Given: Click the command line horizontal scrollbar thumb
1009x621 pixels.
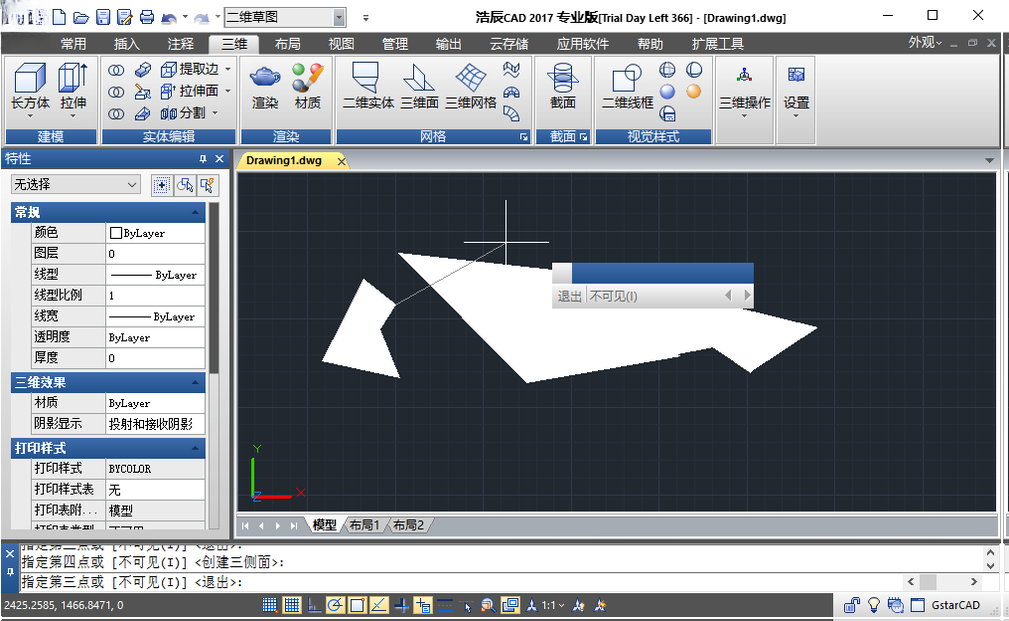Looking at the screenshot, I should tap(928, 582).
